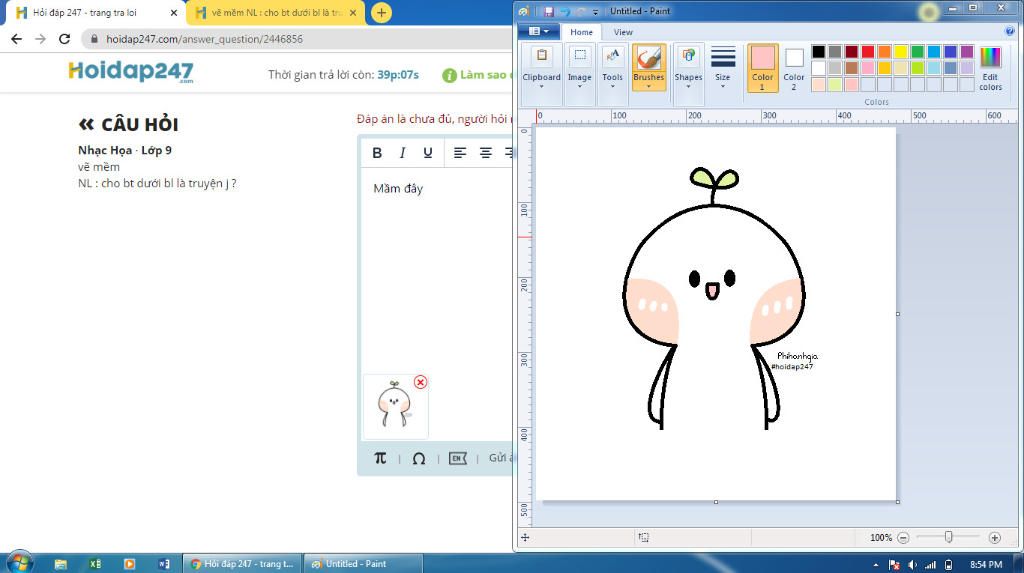Remove the attached image with red X

(421, 382)
